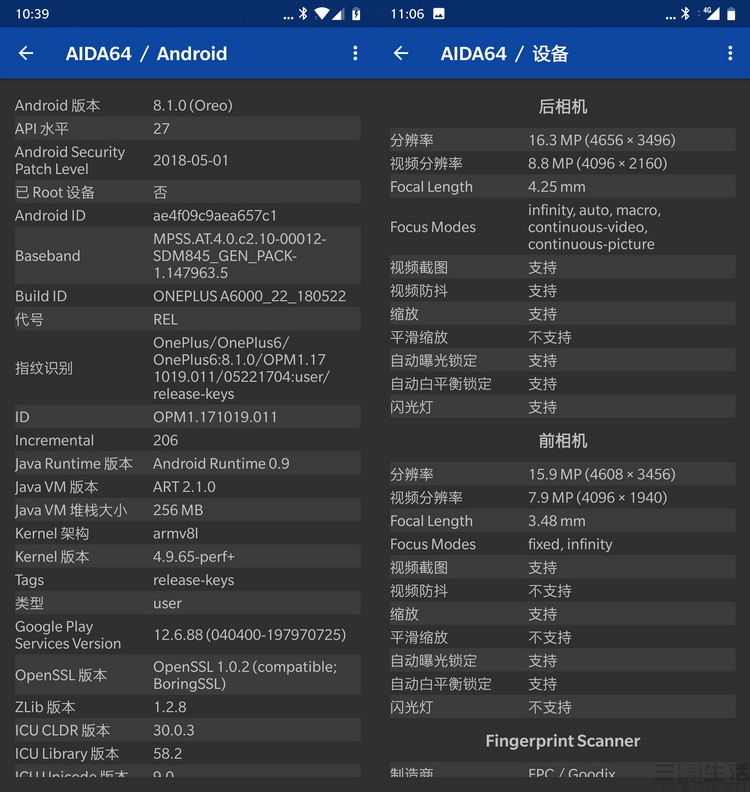
Task: Tap Wi-Fi icon in left status bar
Action: point(321,14)
